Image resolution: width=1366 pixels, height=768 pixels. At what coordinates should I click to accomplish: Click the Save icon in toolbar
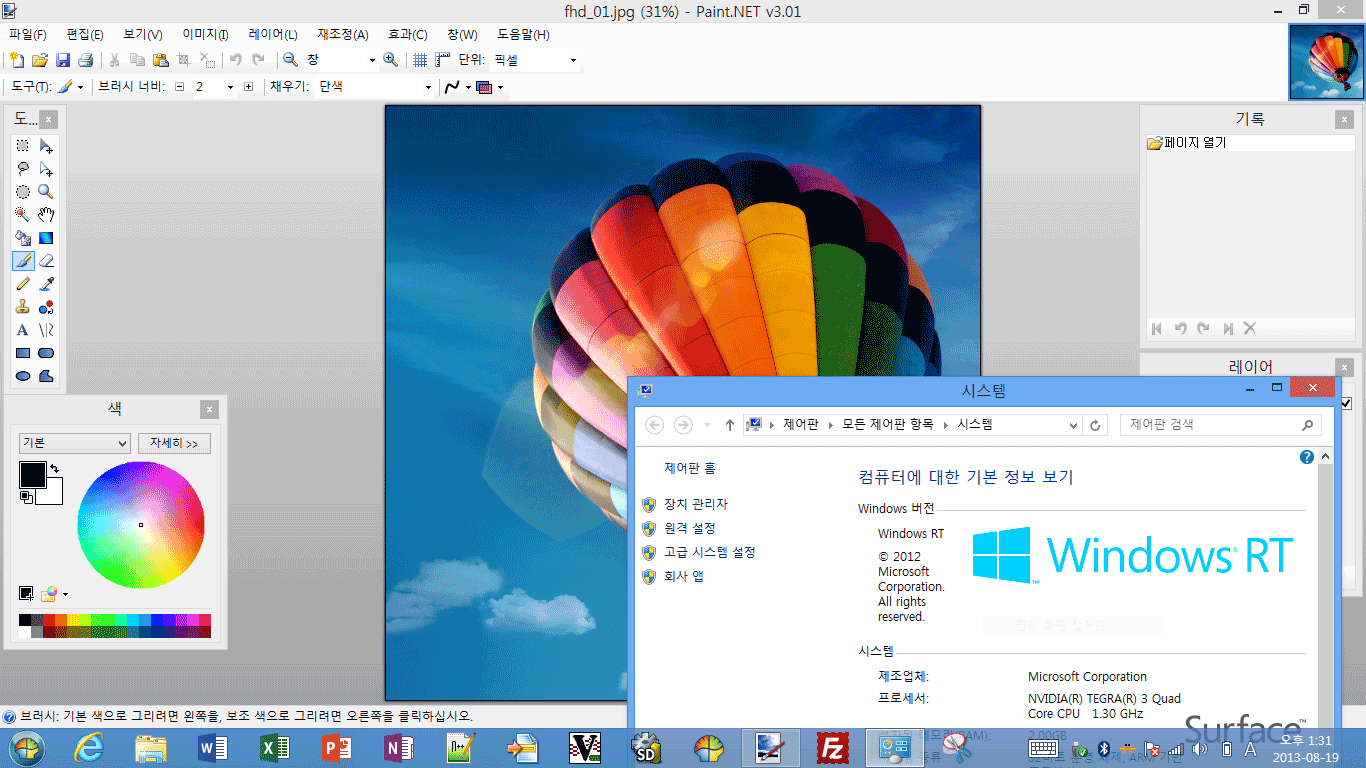point(63,60)
